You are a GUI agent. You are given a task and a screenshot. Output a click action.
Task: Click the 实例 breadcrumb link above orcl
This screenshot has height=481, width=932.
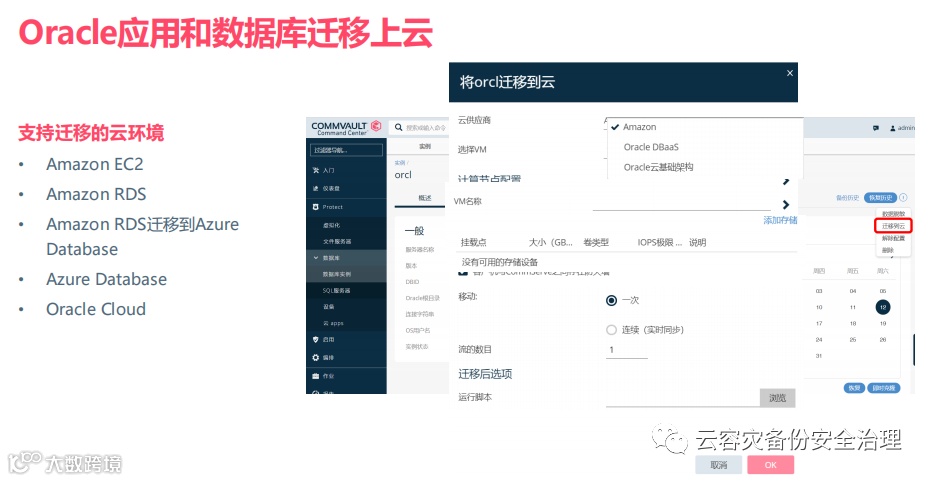[x=400, y=162]
